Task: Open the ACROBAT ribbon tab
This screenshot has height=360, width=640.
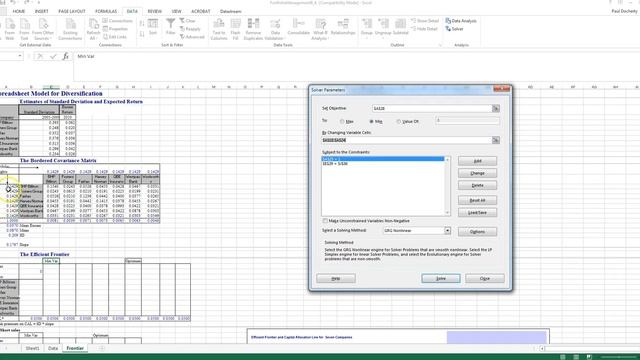Action: point(201,11)
